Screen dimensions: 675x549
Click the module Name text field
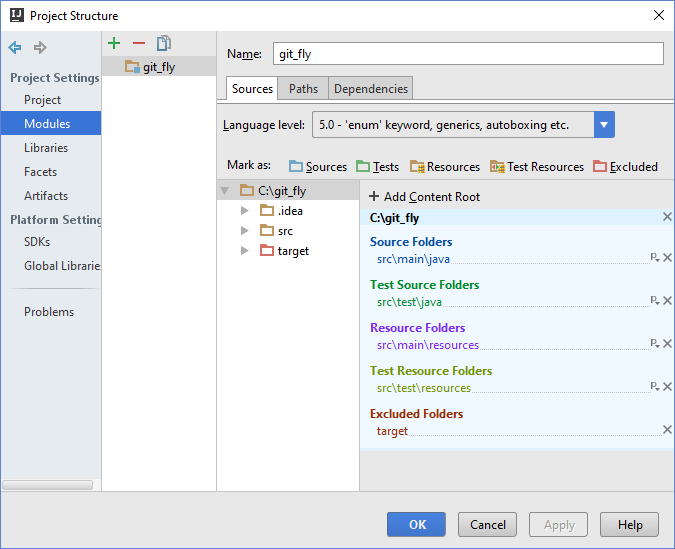[468, 54]
